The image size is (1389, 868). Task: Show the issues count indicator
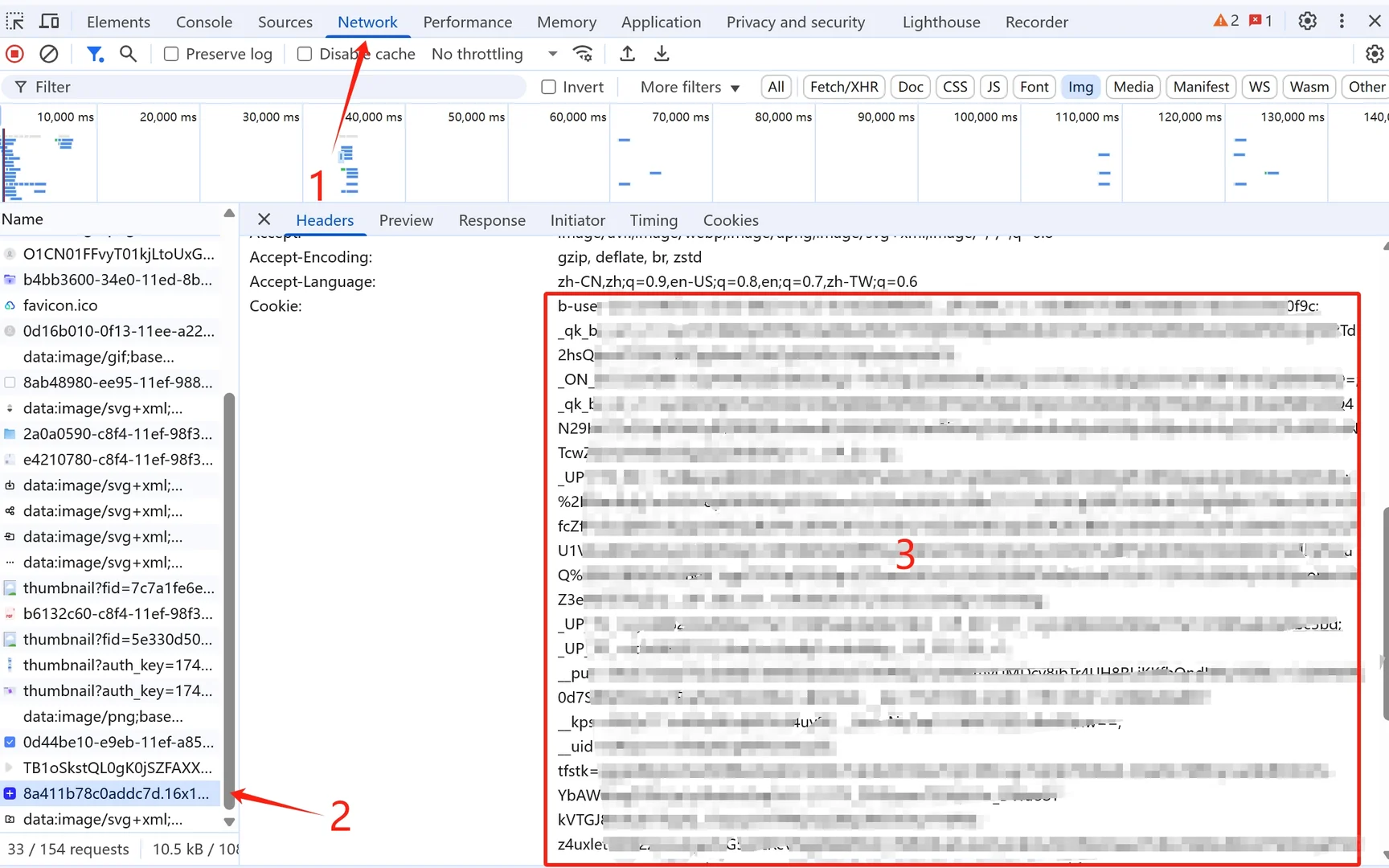(x=1260, y=21)
